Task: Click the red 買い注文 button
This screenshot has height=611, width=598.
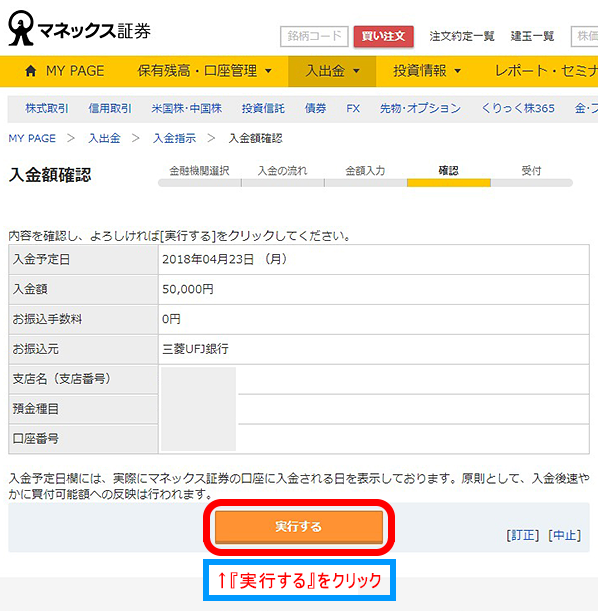Action: coord(384,36)
